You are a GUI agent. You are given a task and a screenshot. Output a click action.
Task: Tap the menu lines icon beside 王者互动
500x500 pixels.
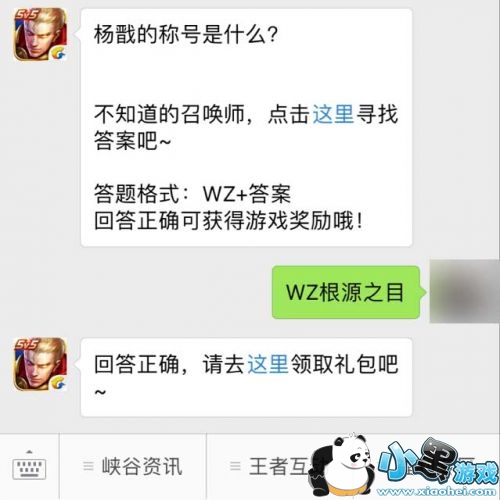(235, 466)
